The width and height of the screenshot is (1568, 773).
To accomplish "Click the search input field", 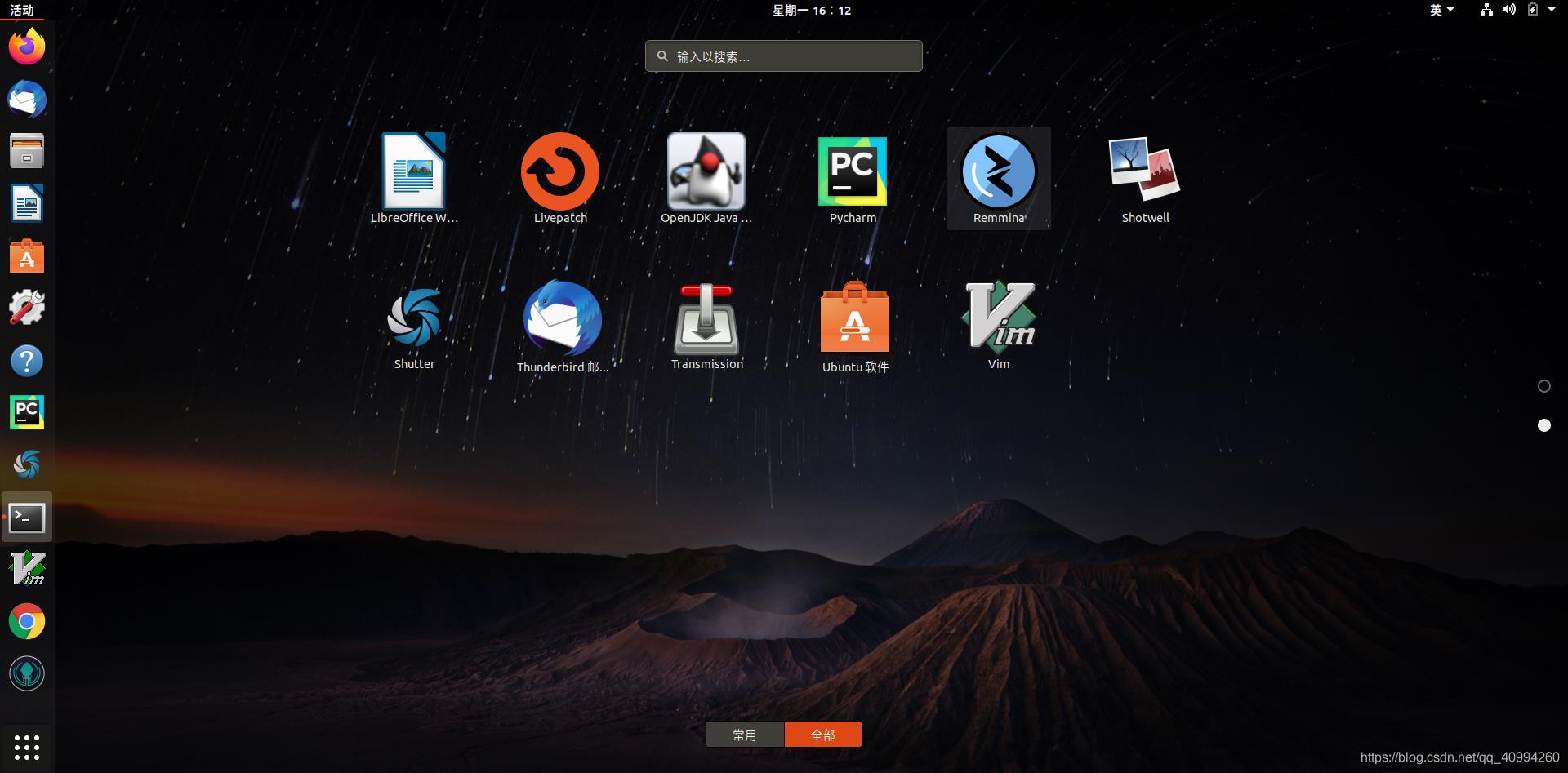I will [x=784, y=56].
